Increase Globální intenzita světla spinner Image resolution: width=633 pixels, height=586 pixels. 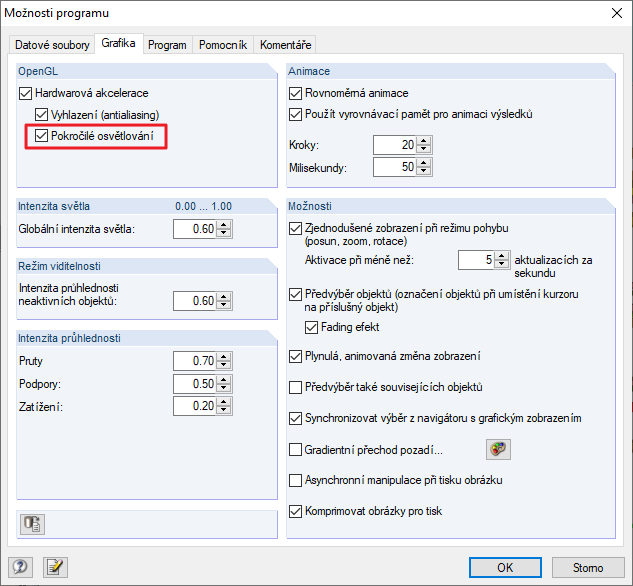point(224,225)
